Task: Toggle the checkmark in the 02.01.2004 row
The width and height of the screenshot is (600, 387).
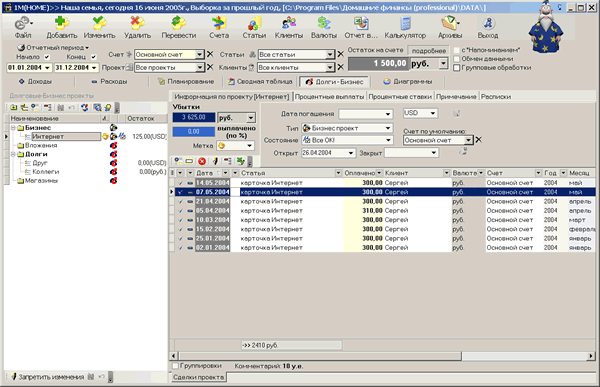Action: [x=180, y=248]
